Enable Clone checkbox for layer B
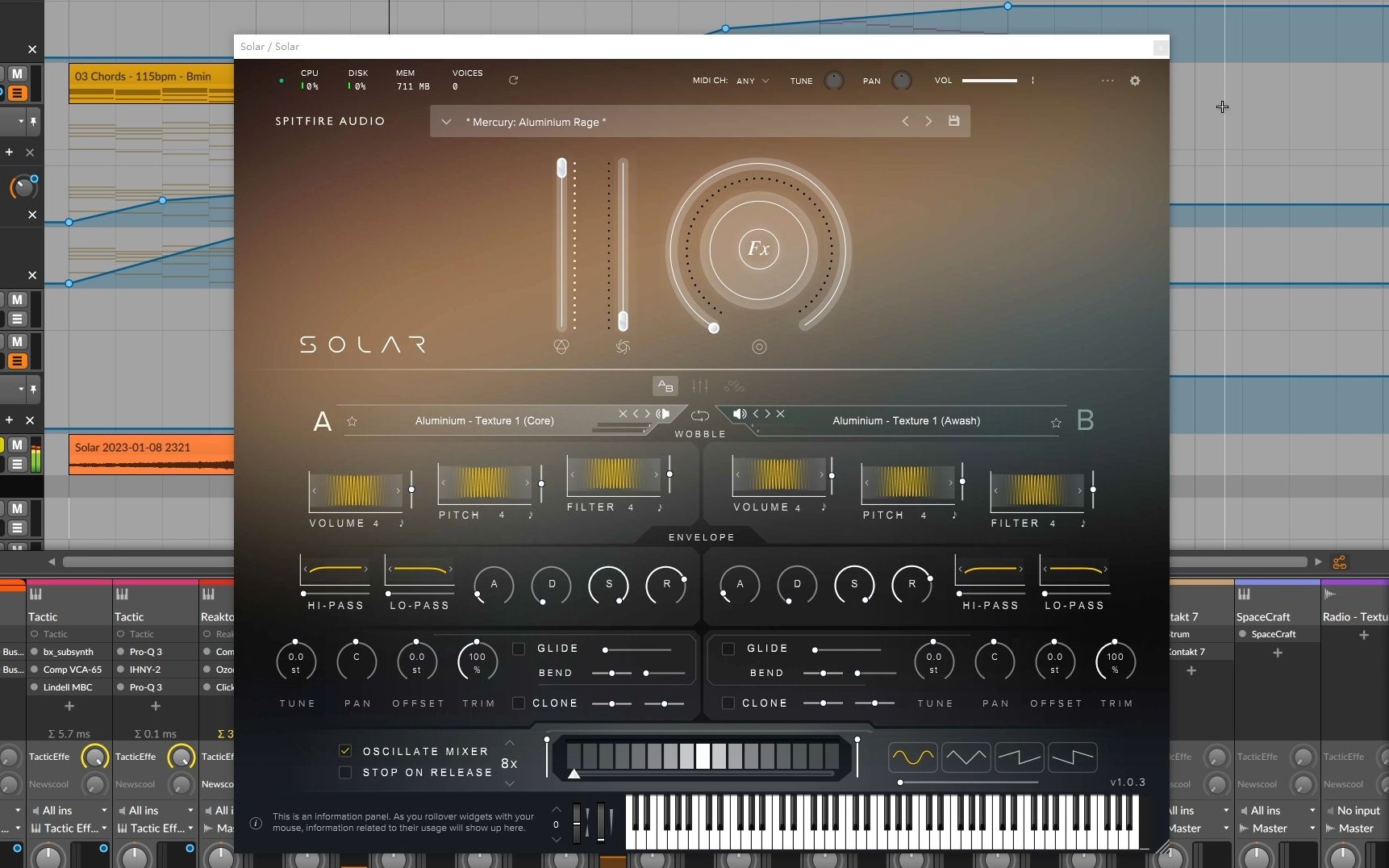Screen dimensions: 1389x868 point(728,703)
